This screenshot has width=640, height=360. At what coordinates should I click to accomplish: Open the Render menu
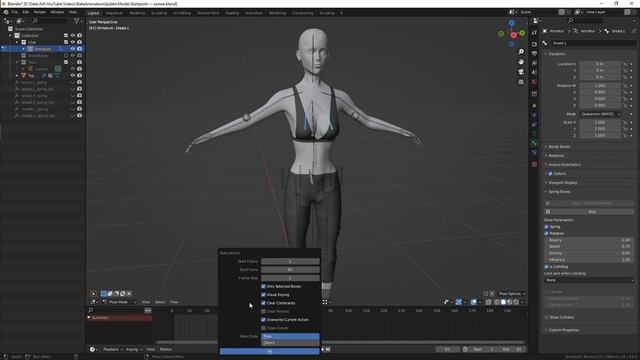(x=40, y=12)
